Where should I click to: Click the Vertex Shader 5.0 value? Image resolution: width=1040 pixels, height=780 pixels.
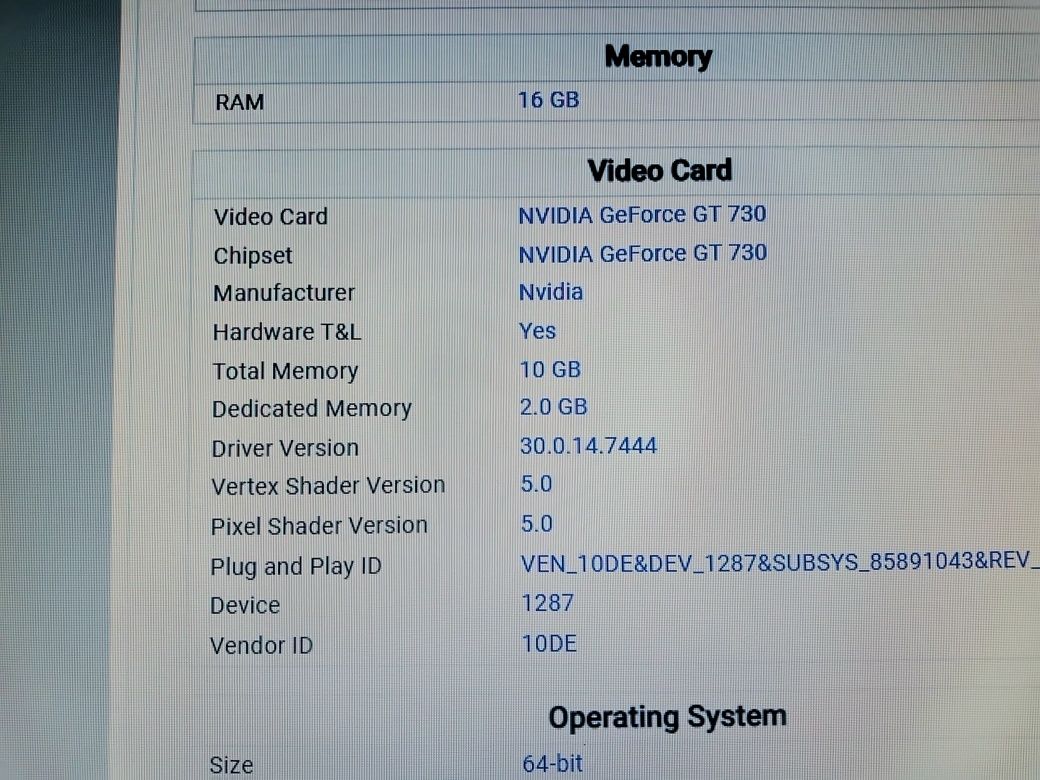coord(536,484)
